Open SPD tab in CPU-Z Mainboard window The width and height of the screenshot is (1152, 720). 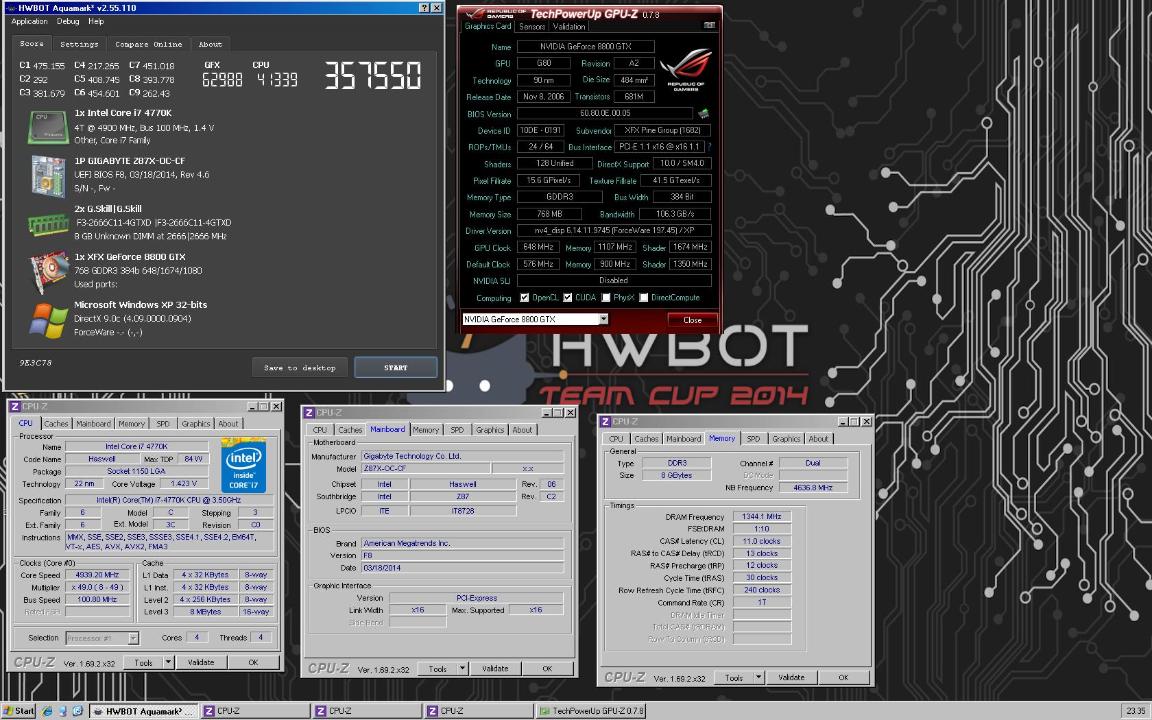(x=457, y=430)
